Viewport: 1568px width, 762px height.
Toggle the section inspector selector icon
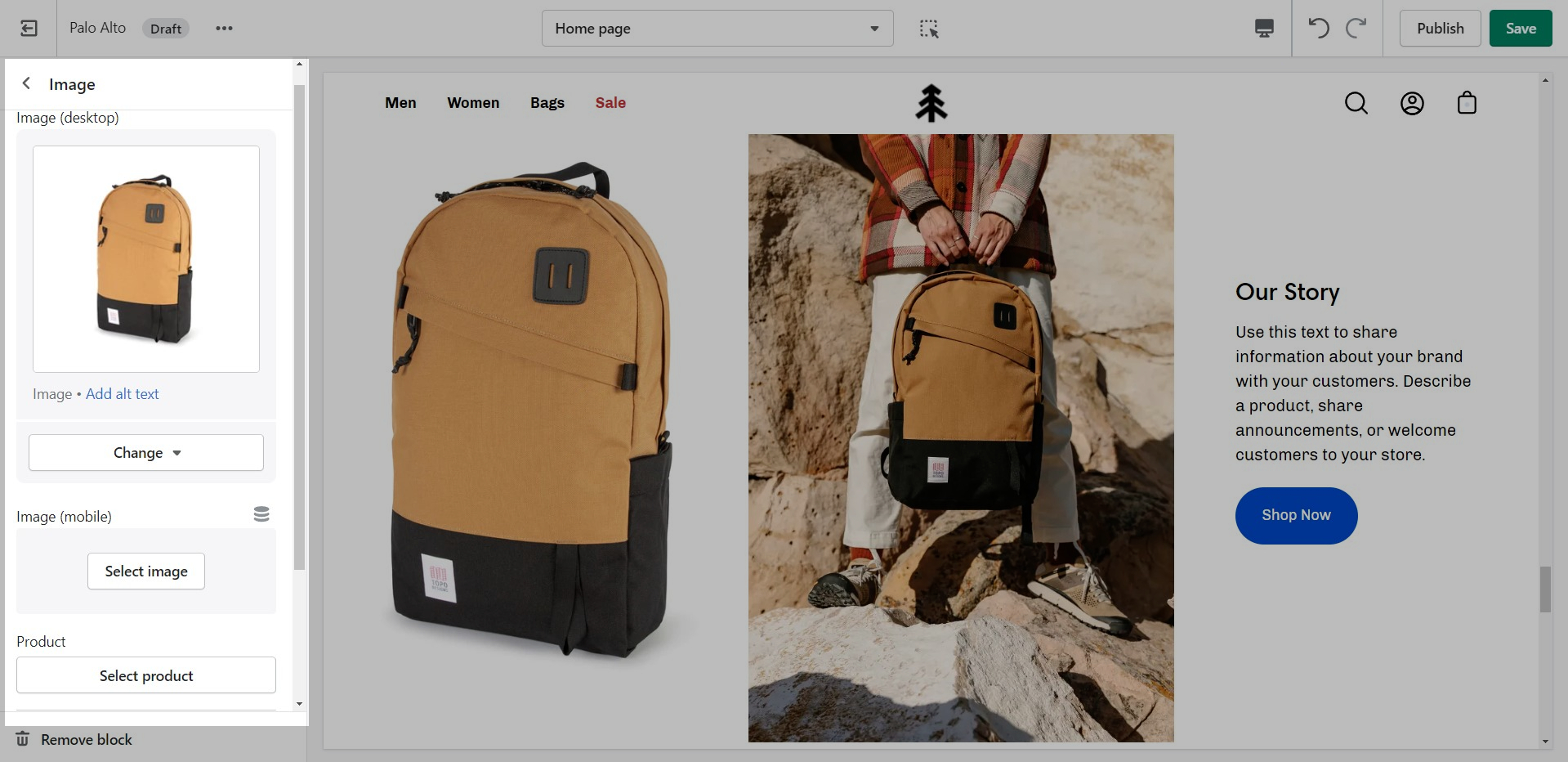(929, 29)
